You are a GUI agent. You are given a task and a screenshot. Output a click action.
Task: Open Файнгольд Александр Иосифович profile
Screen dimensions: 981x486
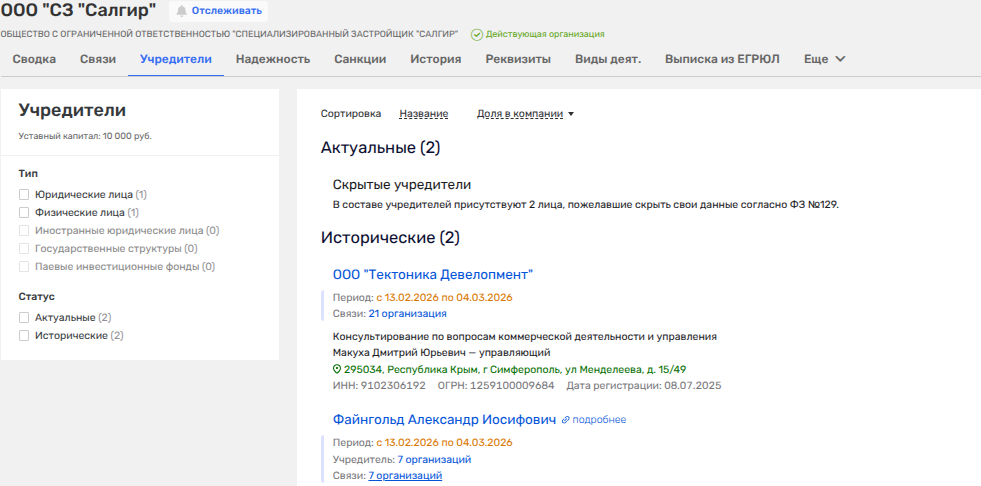pos(443,420)
